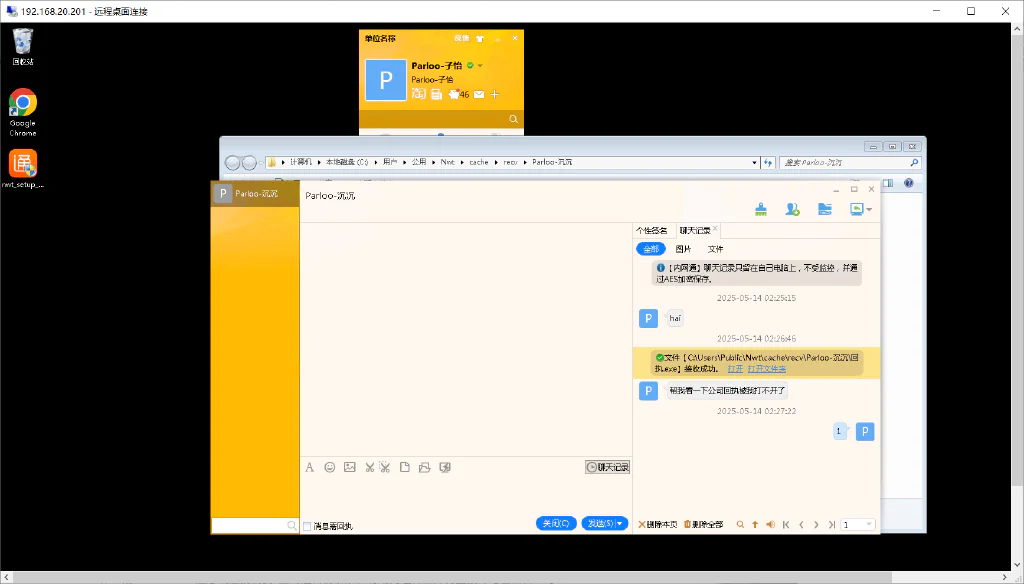Click the mail envelope icon in profile panel
Screen dimensions: 1024x584
point(479,95)
